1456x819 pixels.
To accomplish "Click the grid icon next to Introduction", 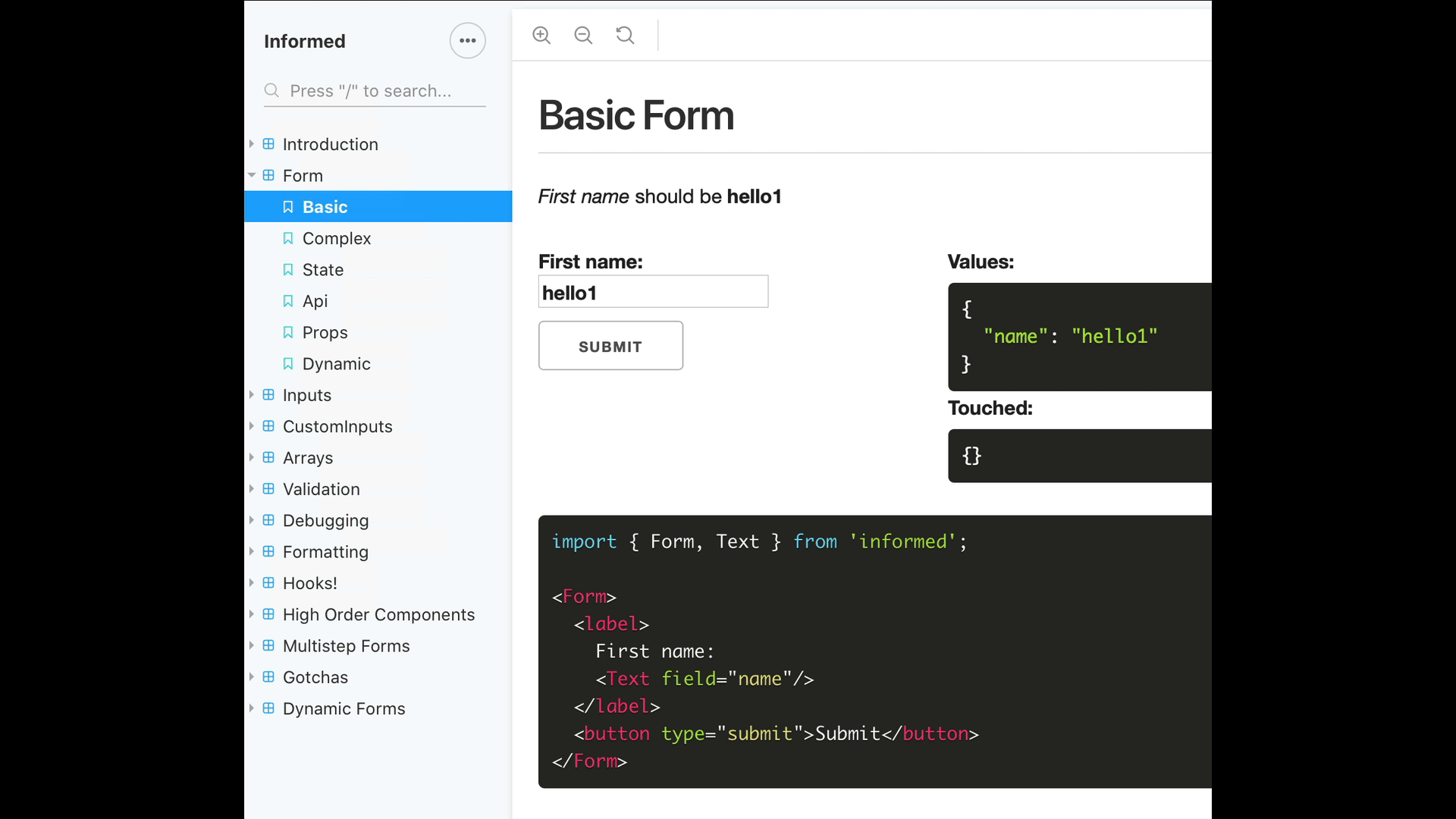I will pyautogui.click(x=269, y=144).
